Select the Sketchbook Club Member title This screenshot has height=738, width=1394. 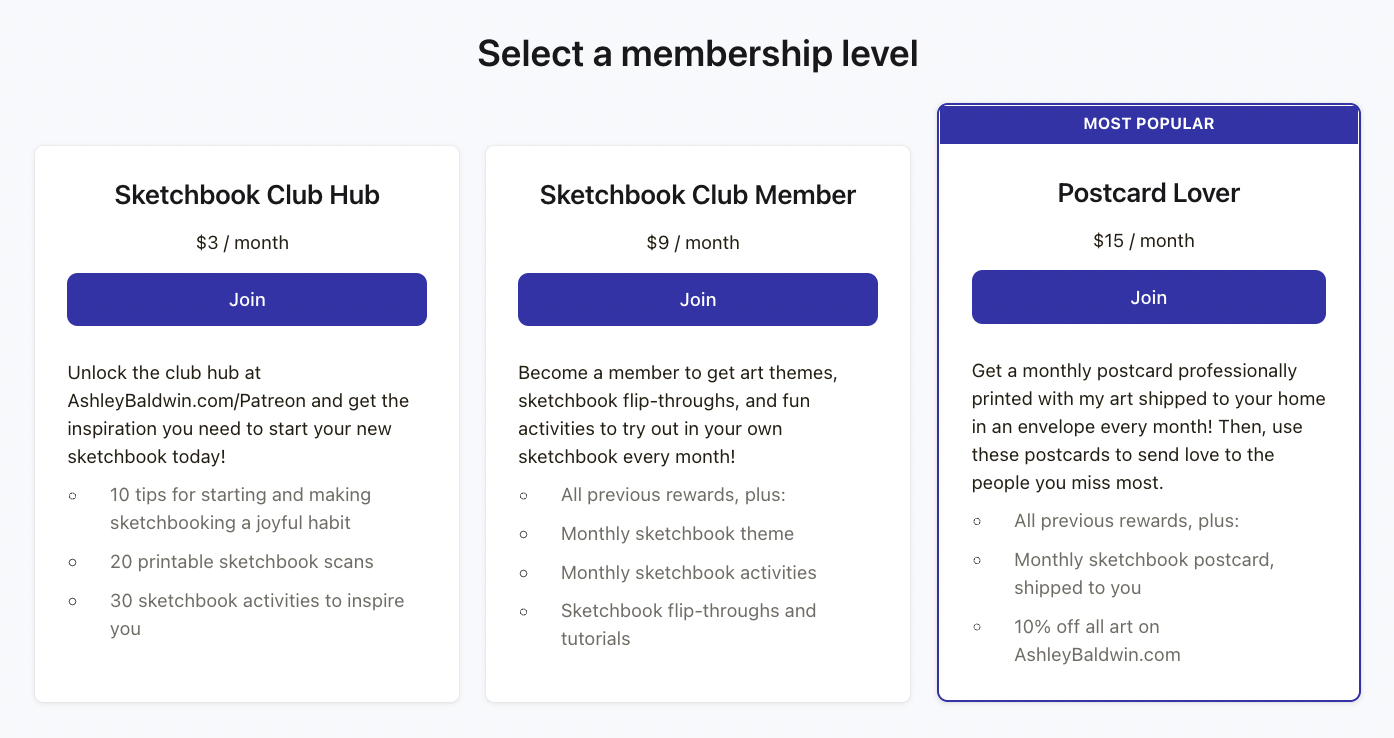697,194
